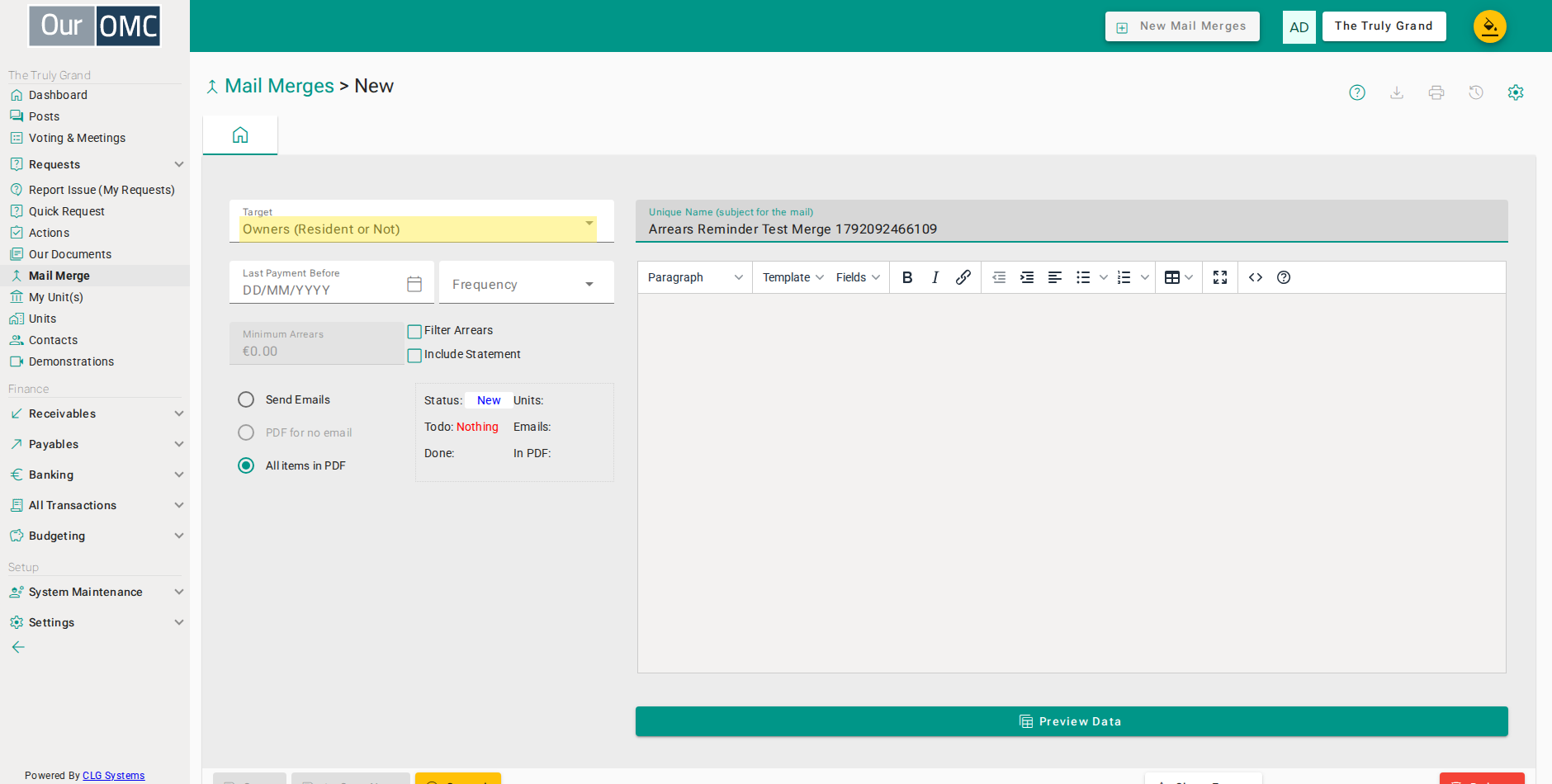The height and width of the screenshot is (784, 1552).
Task: Open The Truly Grand button
Action: [x=1384, y=26]
